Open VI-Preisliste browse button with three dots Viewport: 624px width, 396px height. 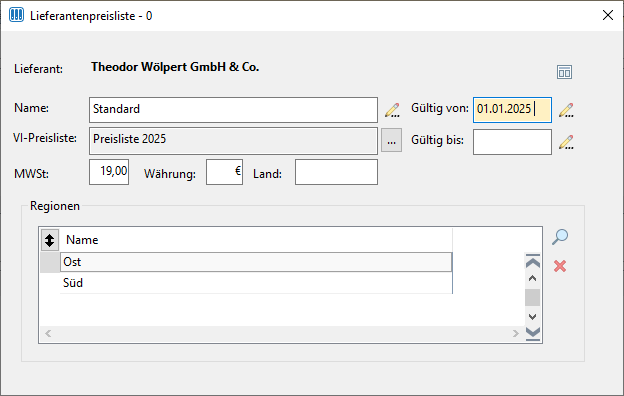[x=391, y=140]
